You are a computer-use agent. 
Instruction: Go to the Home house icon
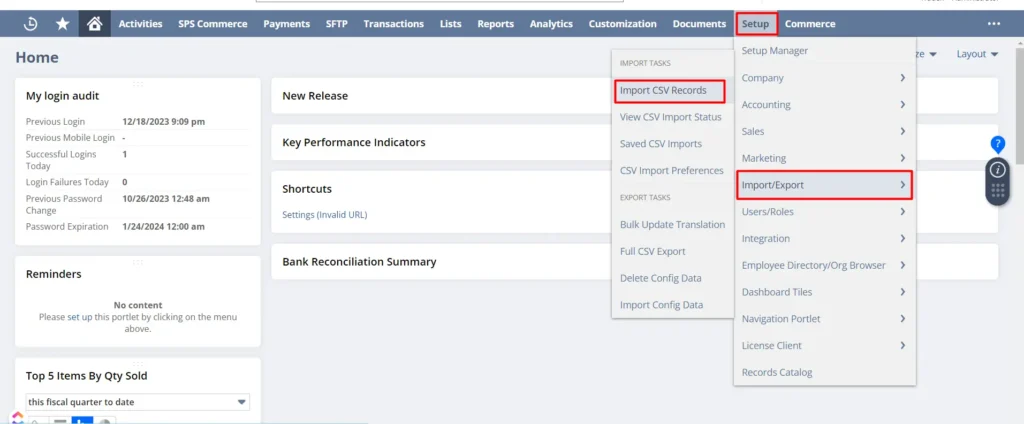(x=95, y=24)
